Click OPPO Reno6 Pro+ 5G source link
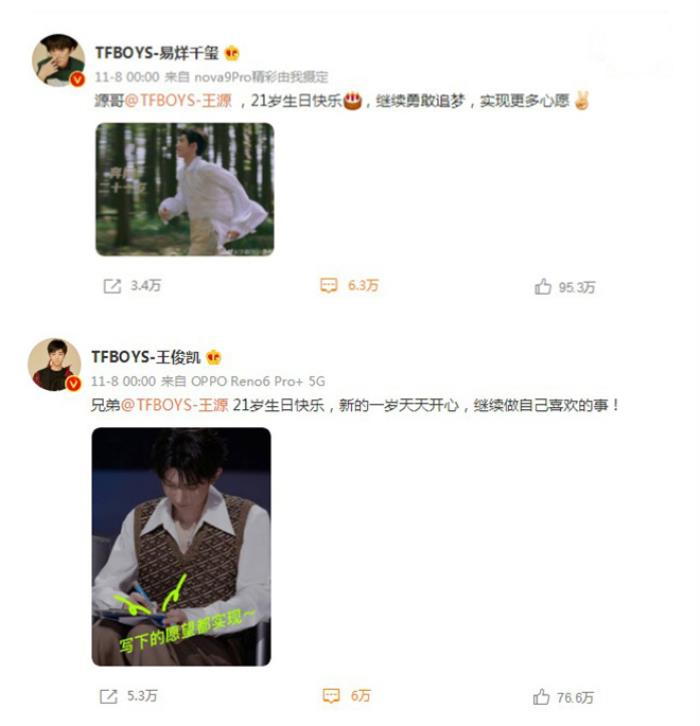 258,382
